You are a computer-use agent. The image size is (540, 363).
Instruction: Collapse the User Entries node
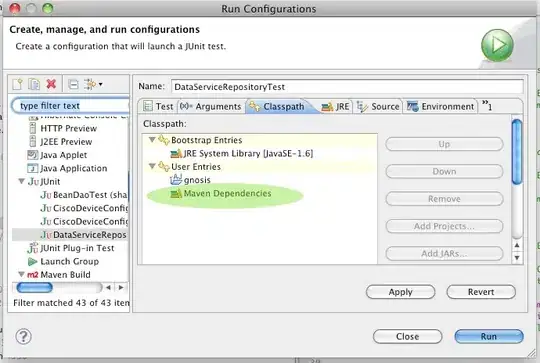(152, 166)
